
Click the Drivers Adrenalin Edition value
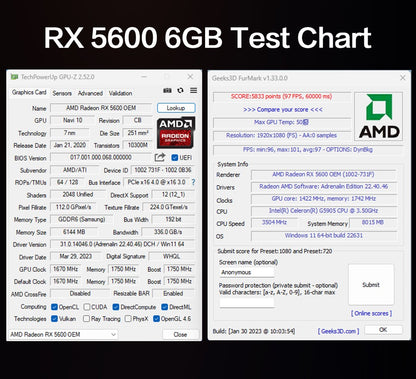[323, 187]
